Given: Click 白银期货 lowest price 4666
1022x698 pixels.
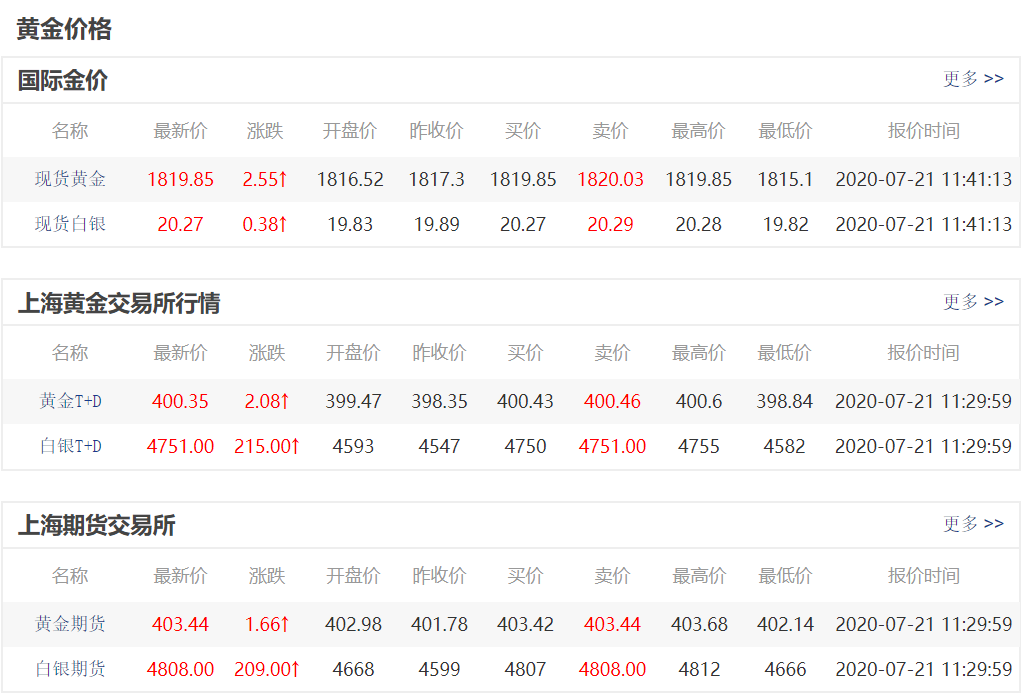Looking at the screenshot, I should (x=785, y=669).
